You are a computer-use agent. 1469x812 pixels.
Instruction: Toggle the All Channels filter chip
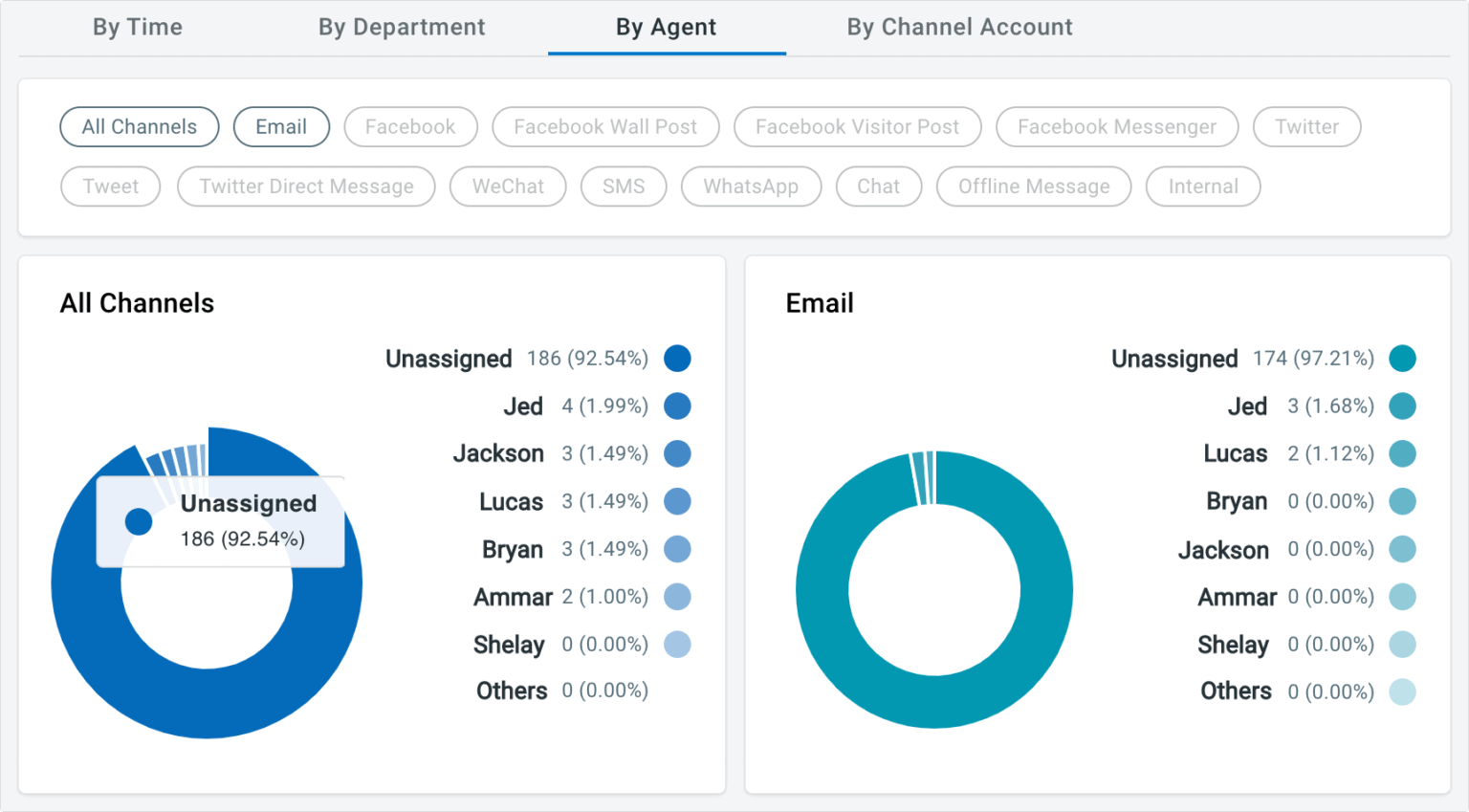tap(139, 126)
